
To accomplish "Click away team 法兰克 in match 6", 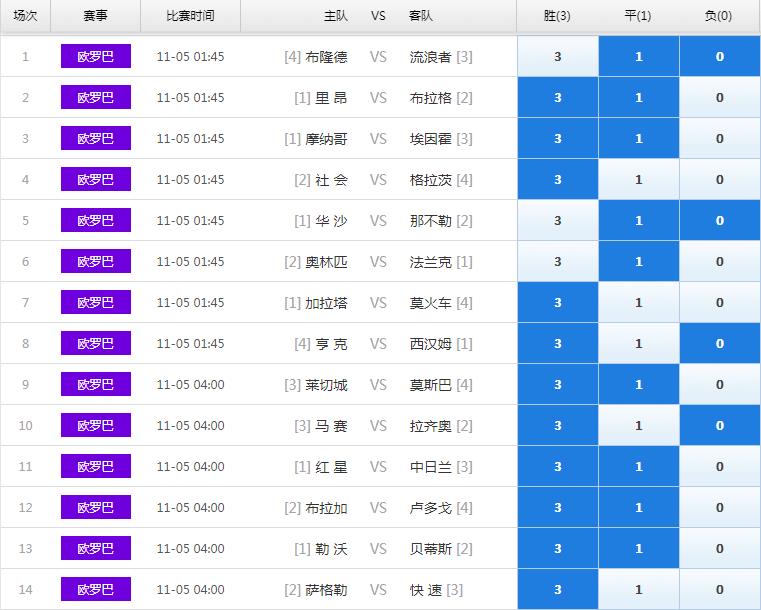I will click(430, 262).
